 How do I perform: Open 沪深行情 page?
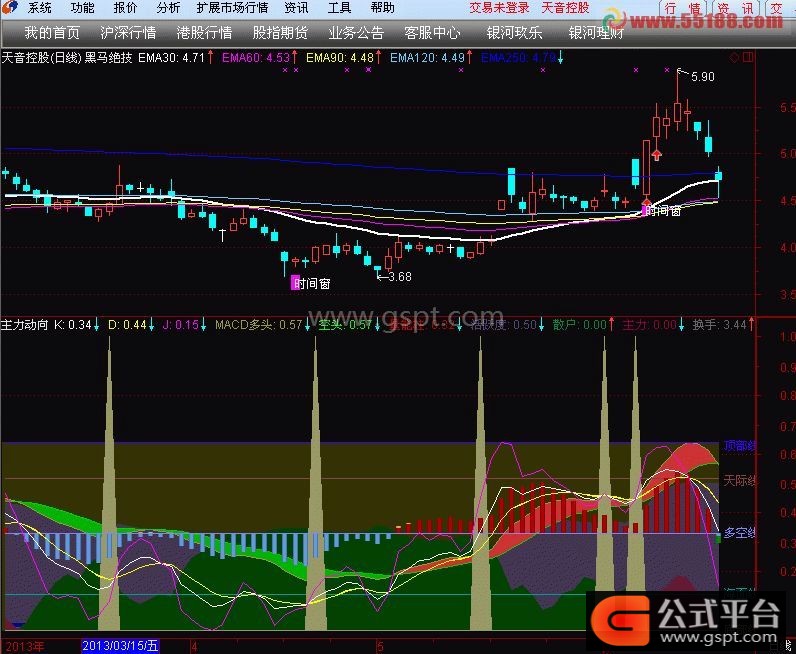pyautogui.click(x=128, y=34)
